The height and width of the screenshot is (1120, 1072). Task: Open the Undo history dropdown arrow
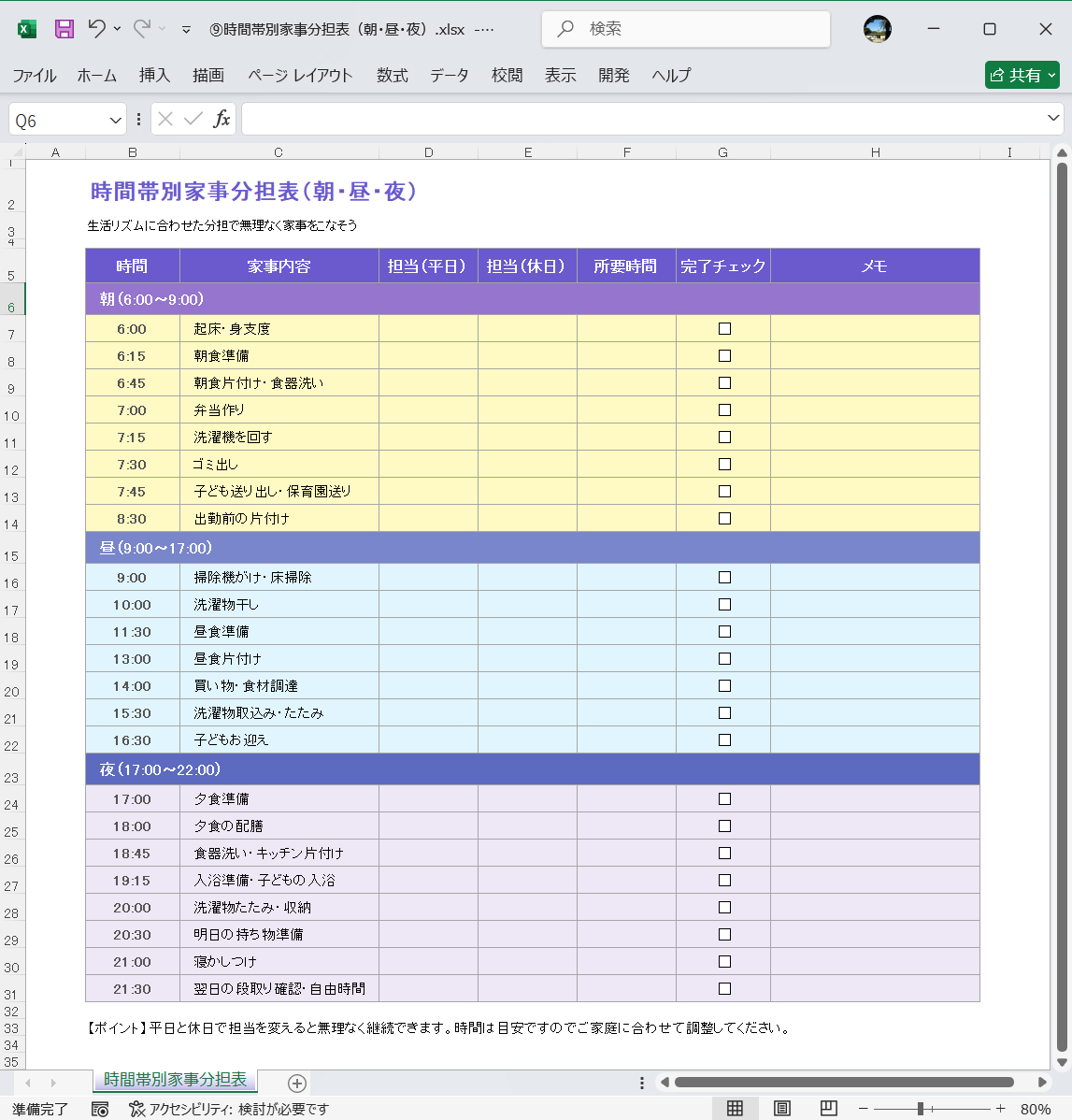point(117,29)
